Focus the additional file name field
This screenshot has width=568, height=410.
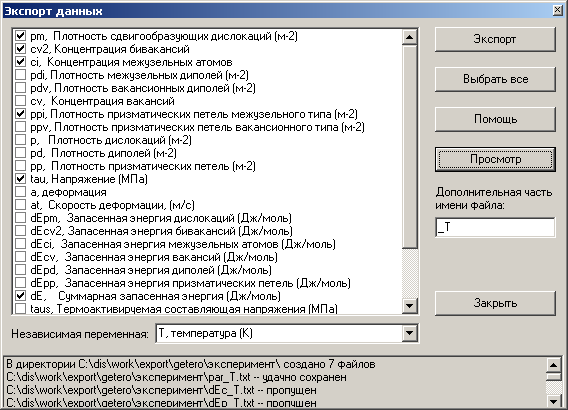(495, 227)
